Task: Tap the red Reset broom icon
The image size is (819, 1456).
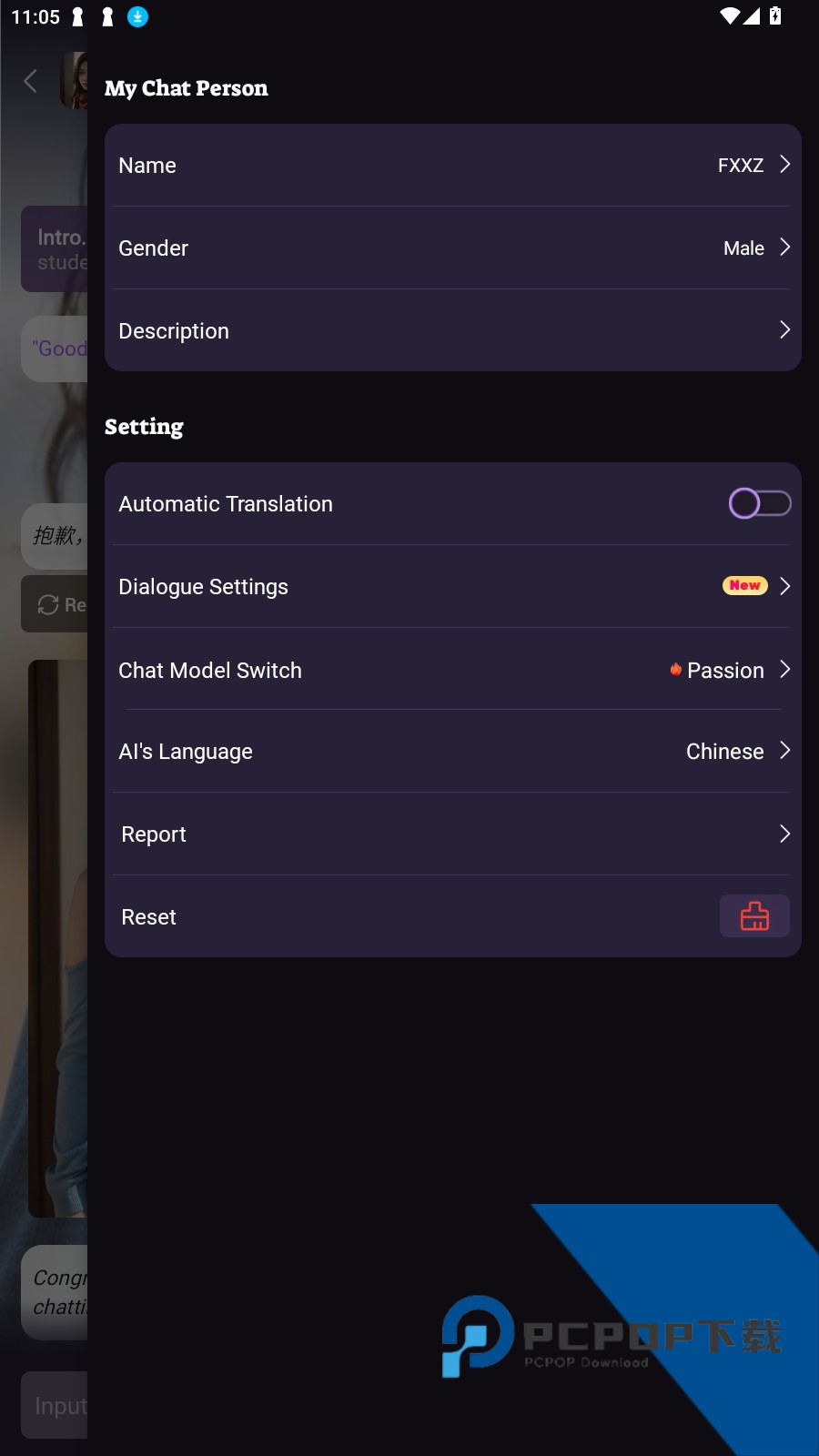Action: 754,915
